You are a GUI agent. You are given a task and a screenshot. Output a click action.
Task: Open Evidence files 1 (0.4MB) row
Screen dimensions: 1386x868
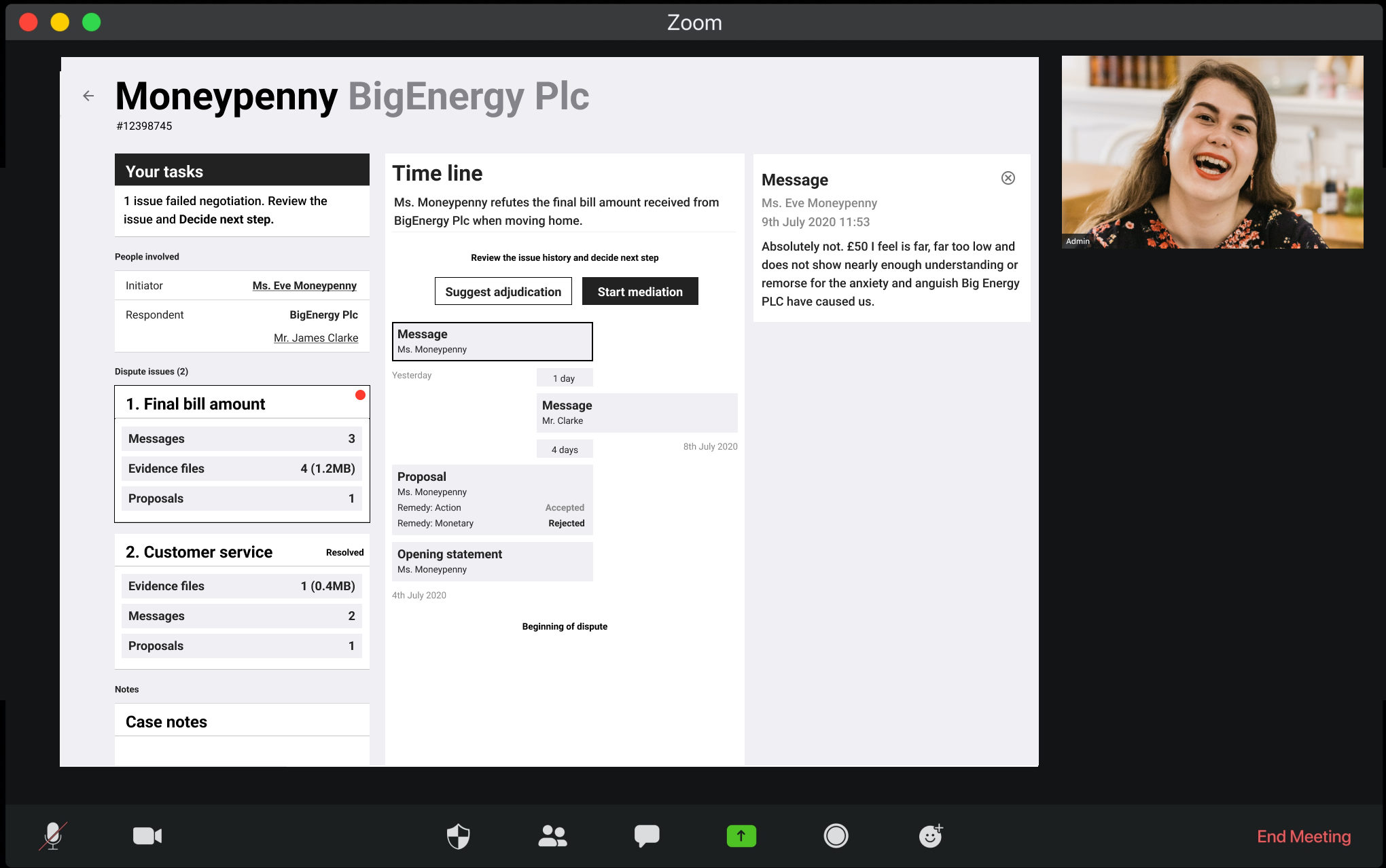point(242,586)
